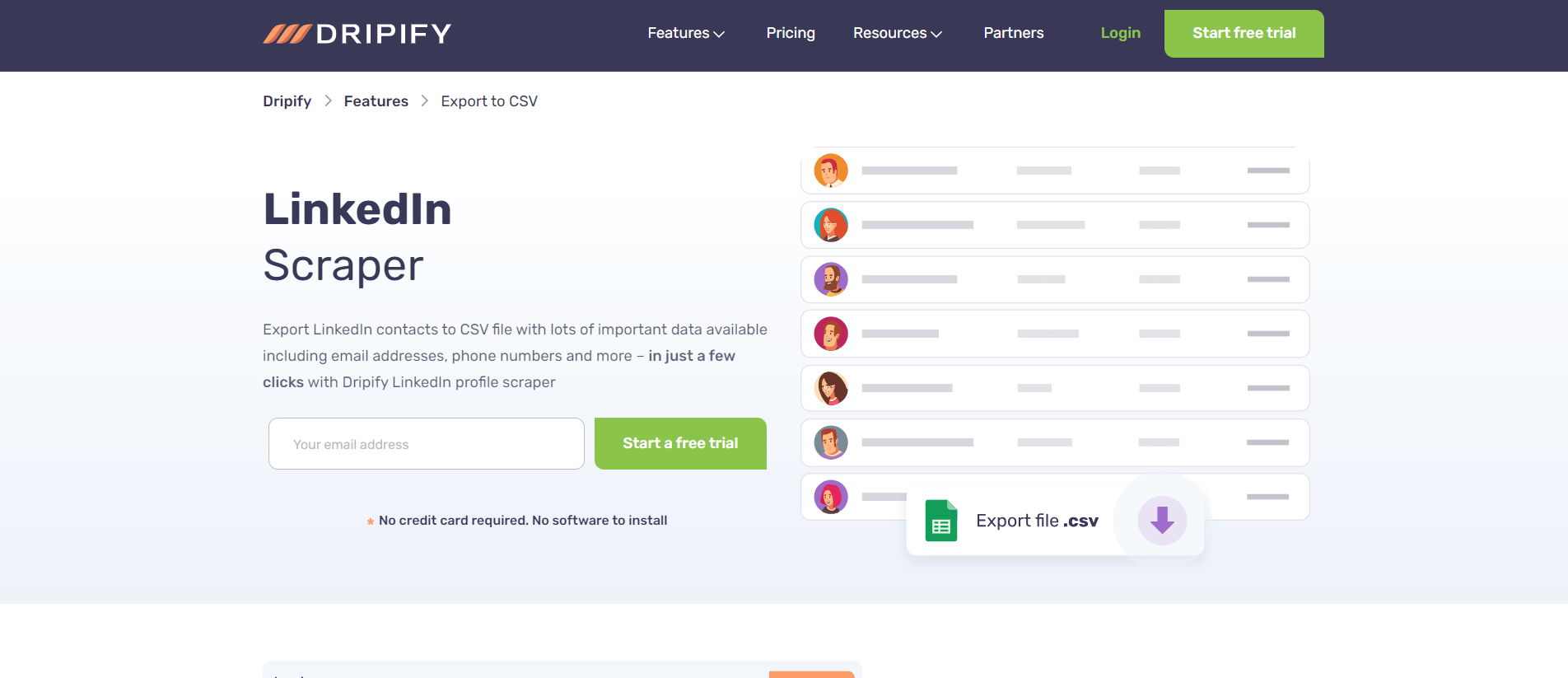This screenshot has height=678, width=1568.
Task: Expand the Resources dropdown menu
Action: [897, 33]
